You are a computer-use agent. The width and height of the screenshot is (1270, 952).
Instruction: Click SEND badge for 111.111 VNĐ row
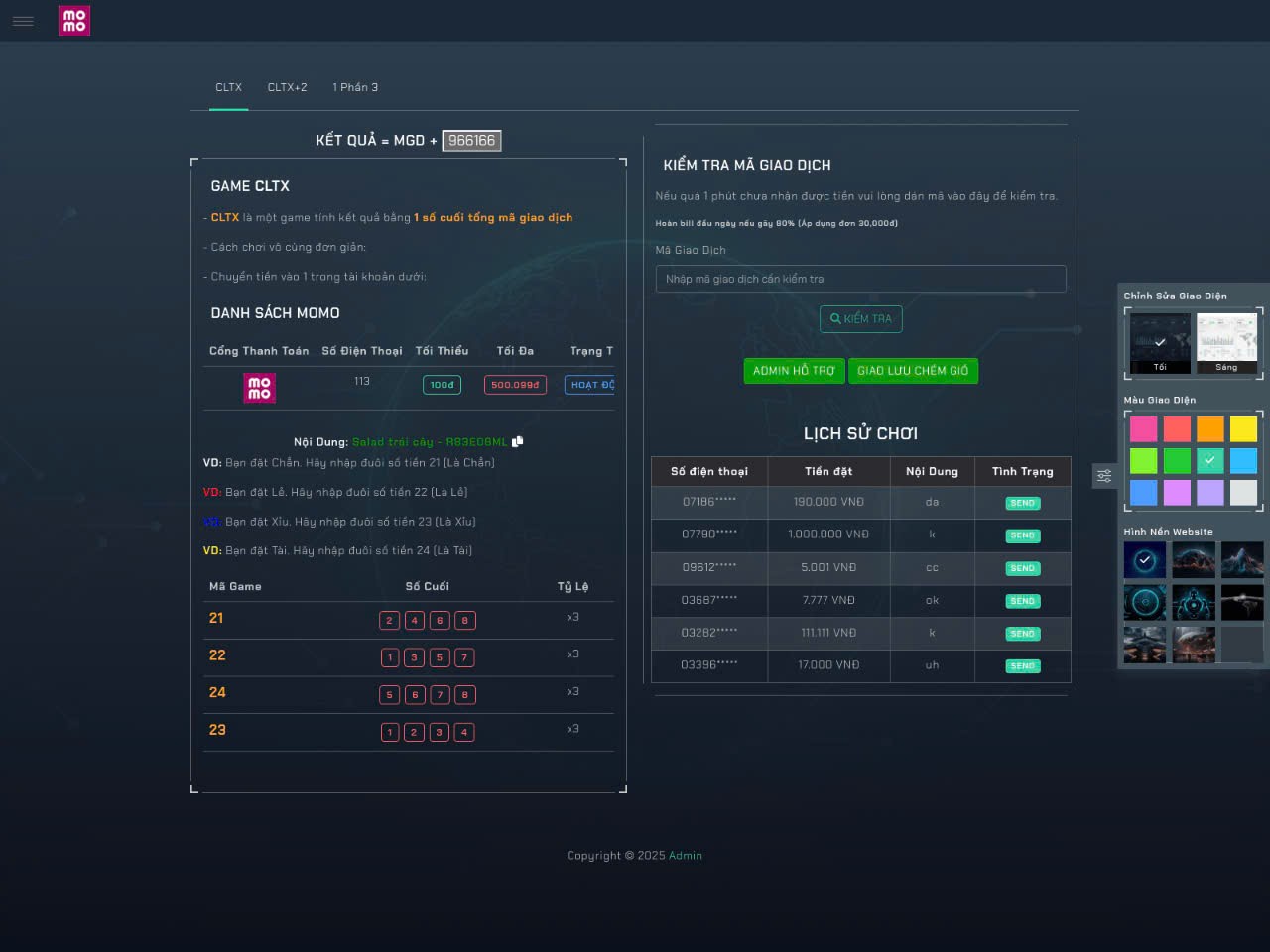pyautogui.click(x=1022, y=634)
